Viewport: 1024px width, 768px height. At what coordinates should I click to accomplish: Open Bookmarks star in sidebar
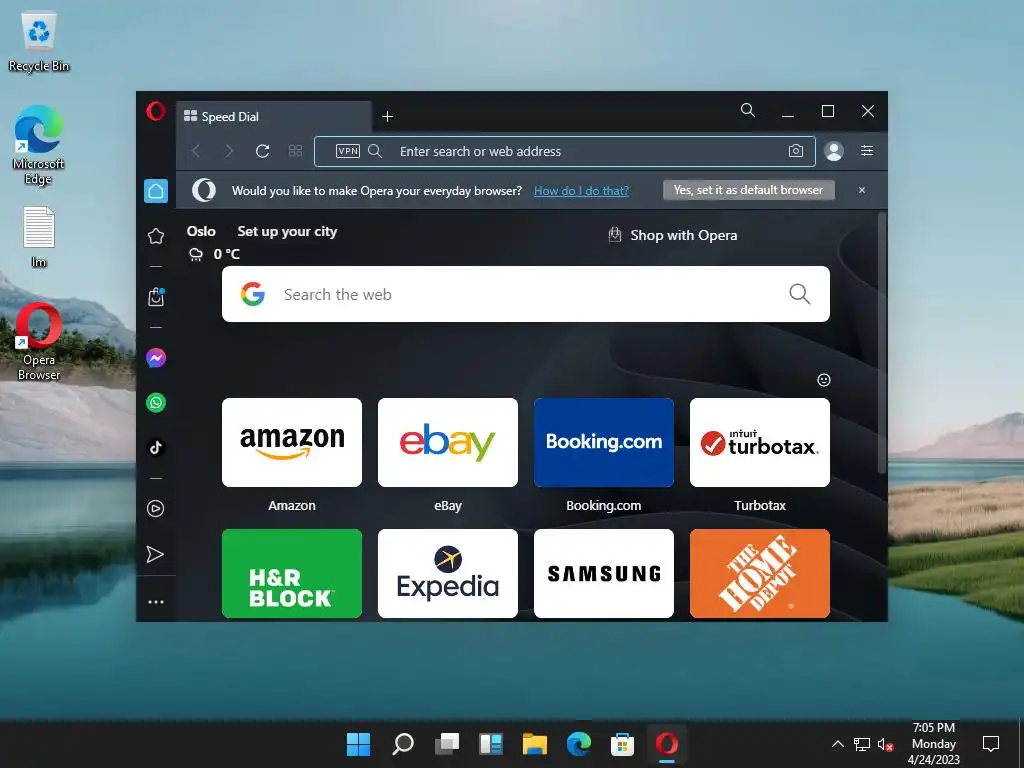point(156,236)
